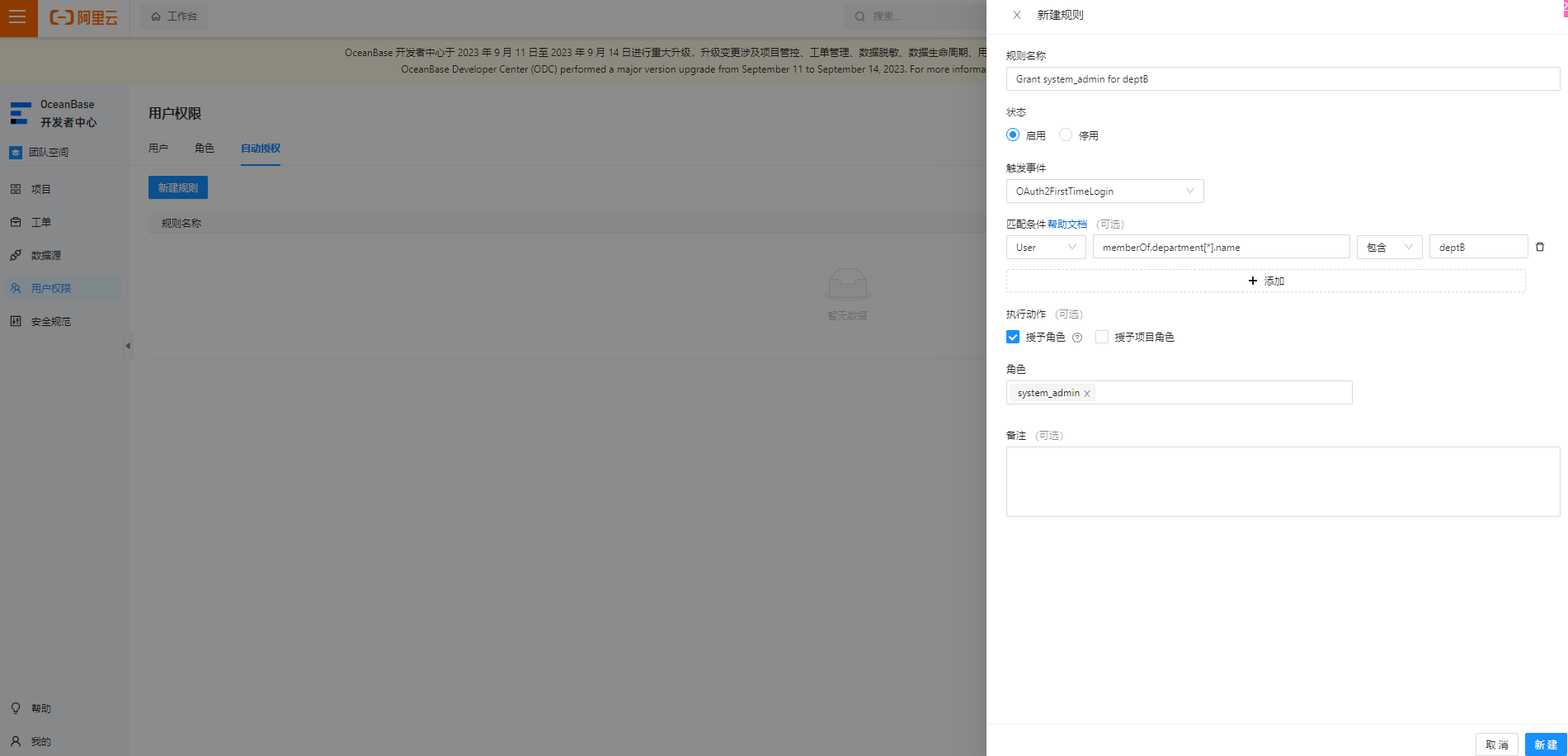Click the Tickets (工单) sidebar icon
1568x756 pixels.
point(16,222)
